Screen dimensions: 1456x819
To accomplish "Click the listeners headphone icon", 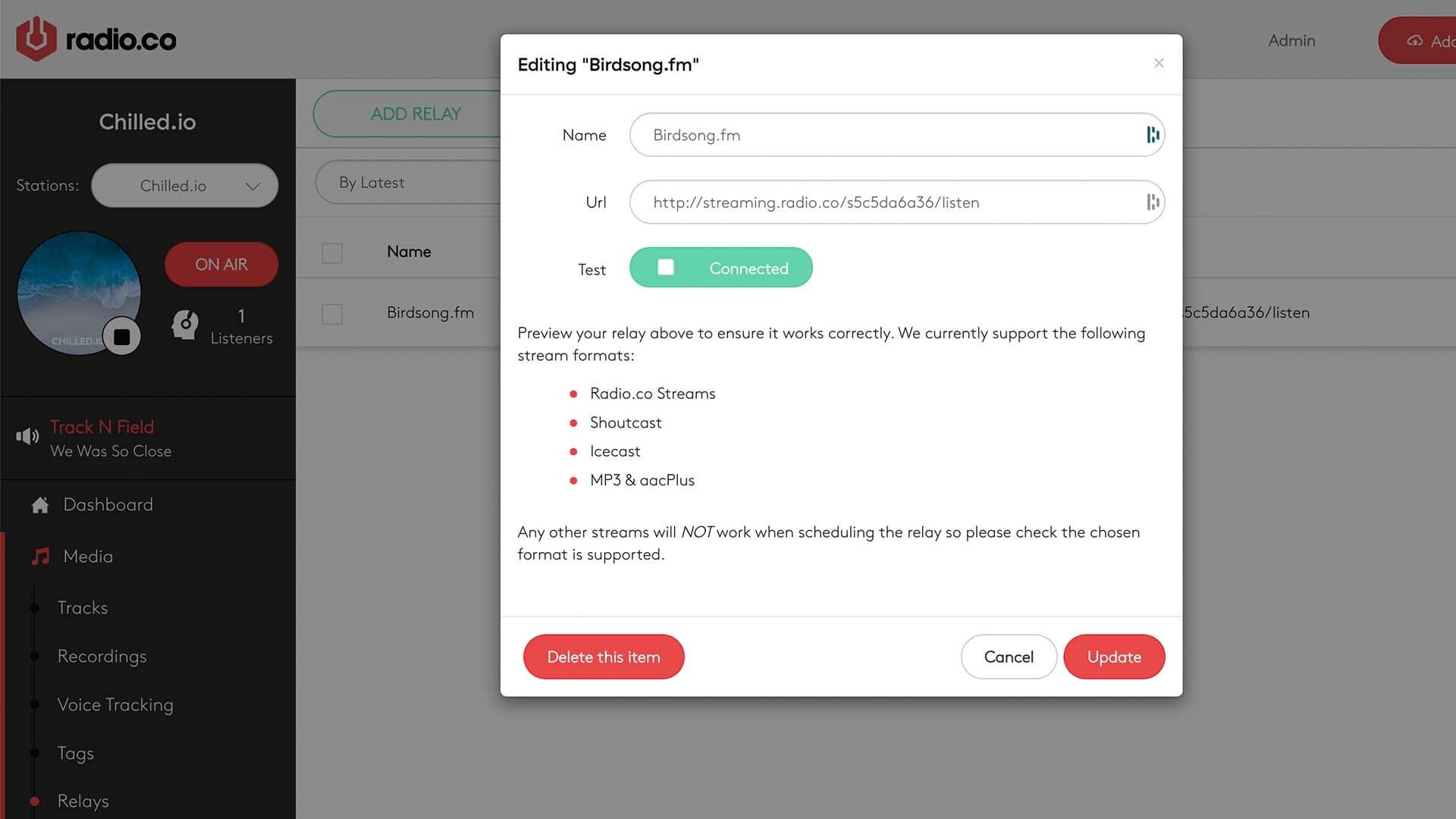I will tap(185, 325).
